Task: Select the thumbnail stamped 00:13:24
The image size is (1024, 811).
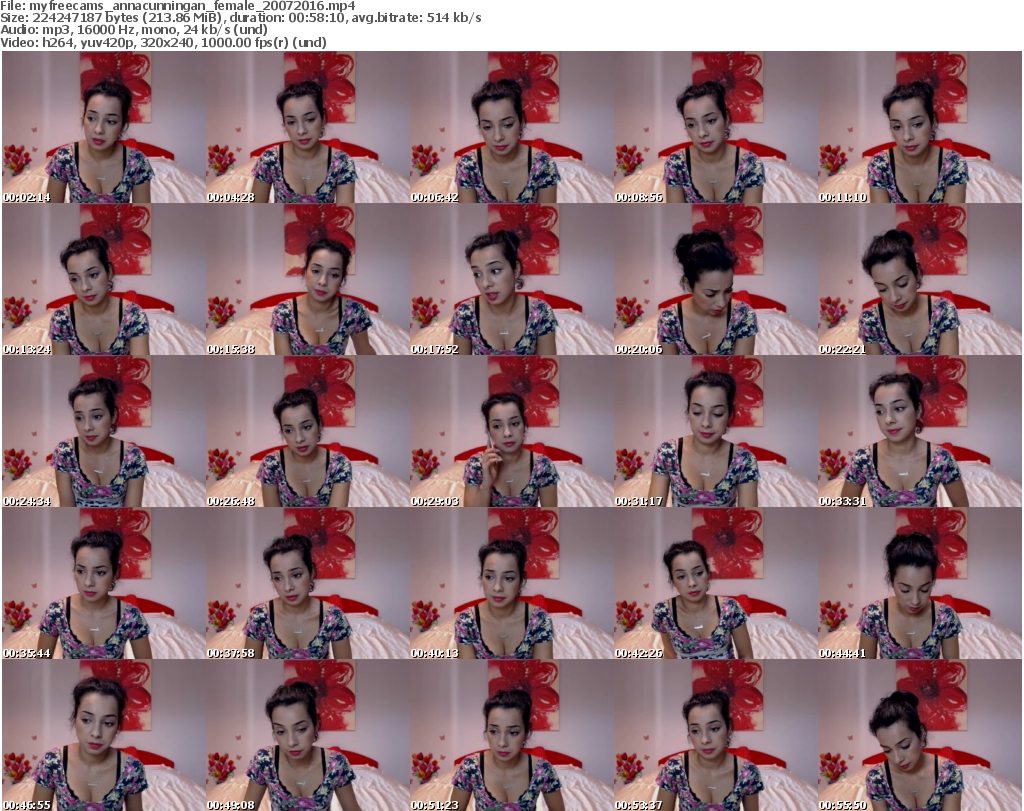Action: pyautogui.click(x=104, y=279)
